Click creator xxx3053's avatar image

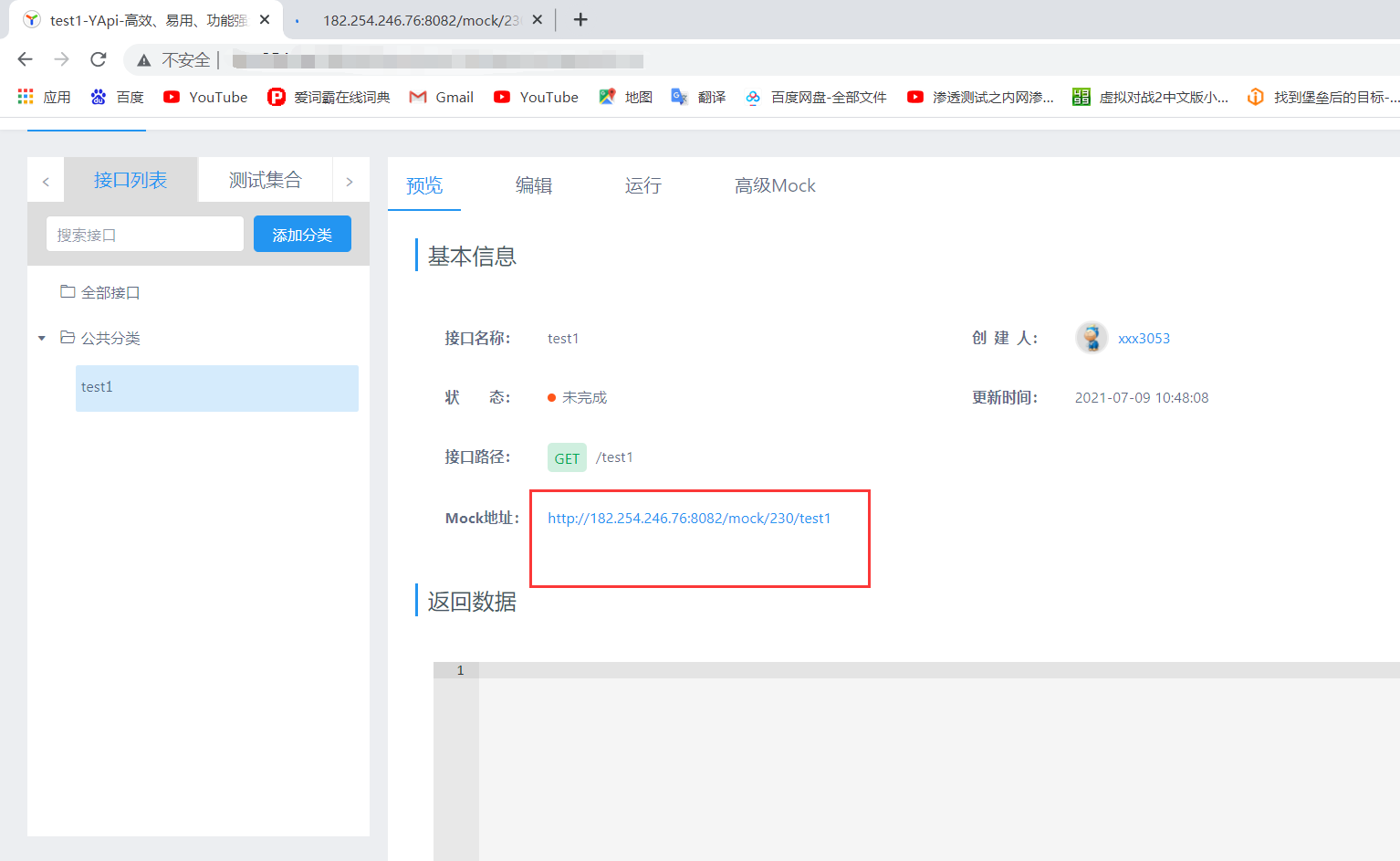[1092, 338]
